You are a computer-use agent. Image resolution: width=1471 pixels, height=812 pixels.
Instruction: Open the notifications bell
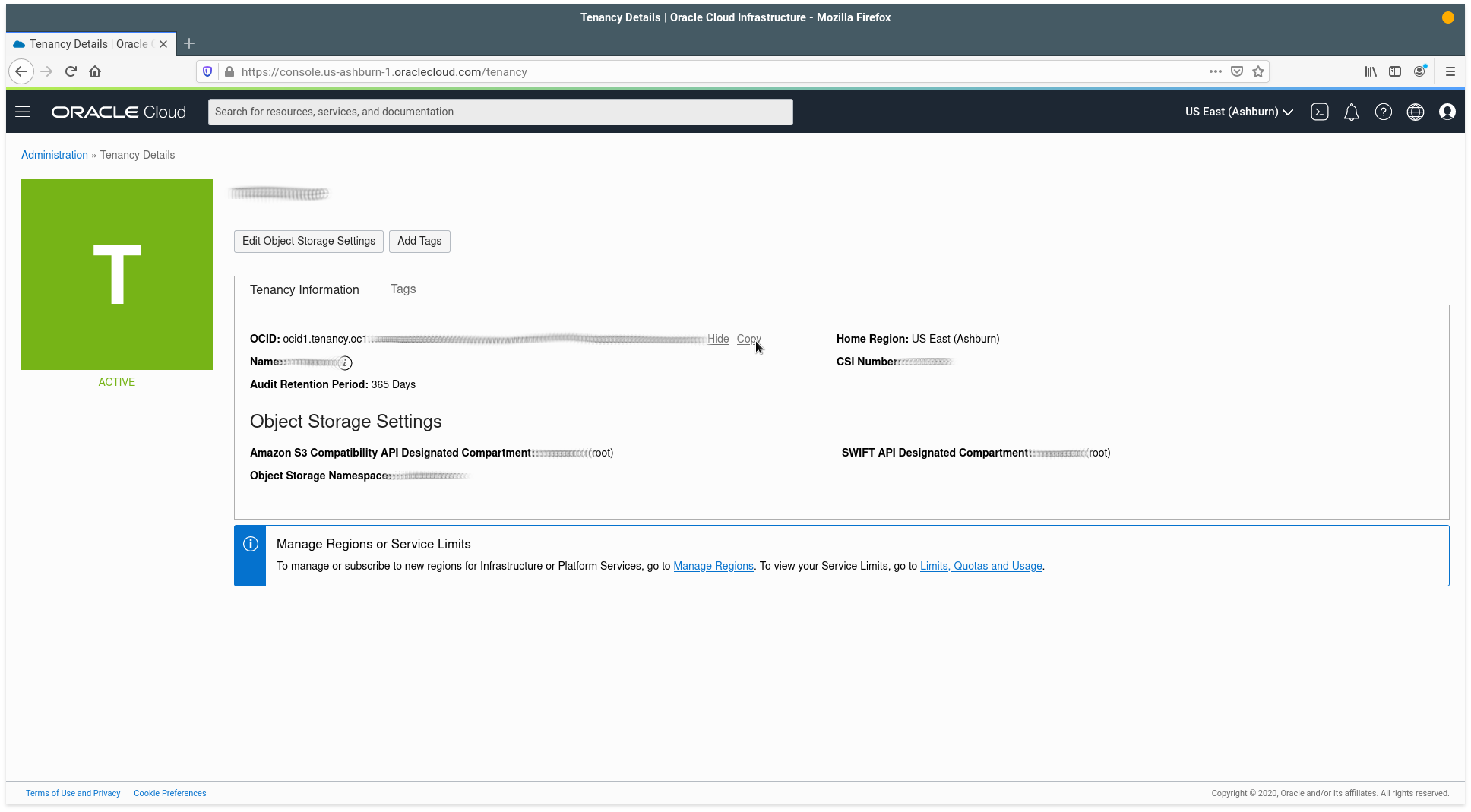[x=1352, y=112]
